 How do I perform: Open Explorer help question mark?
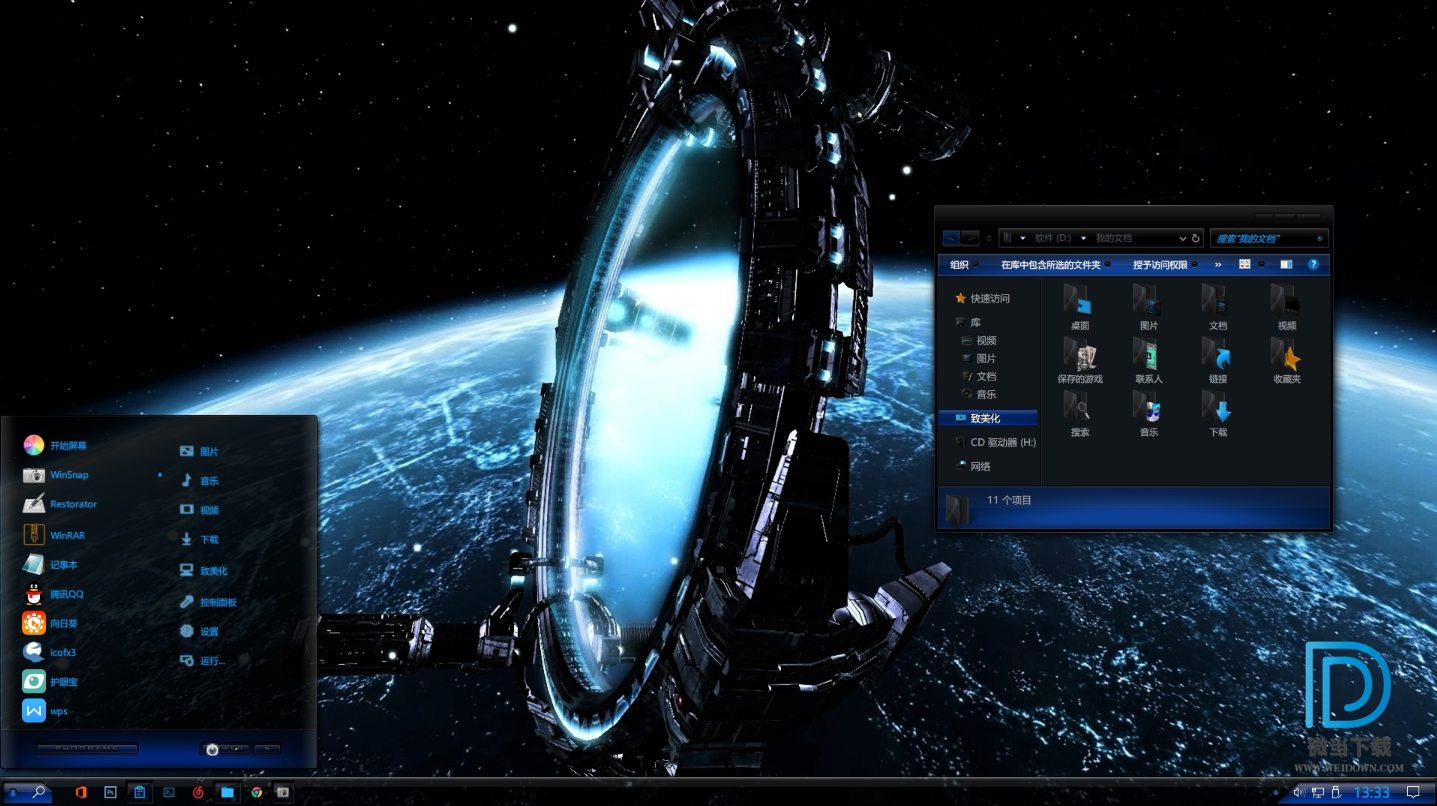coord(1313,265)
